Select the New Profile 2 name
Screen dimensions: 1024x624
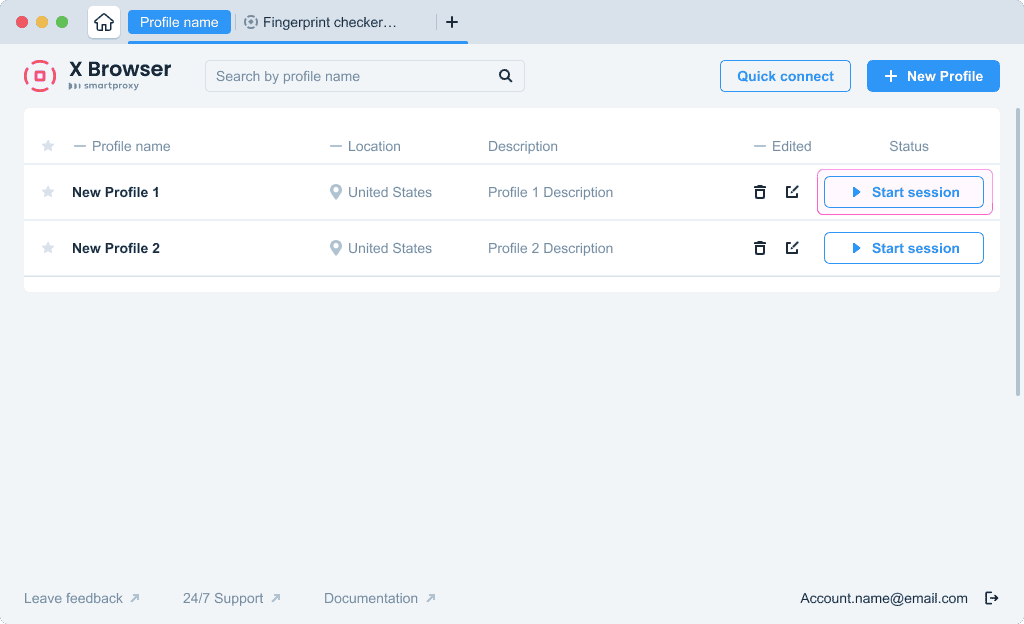coord(116,248)
